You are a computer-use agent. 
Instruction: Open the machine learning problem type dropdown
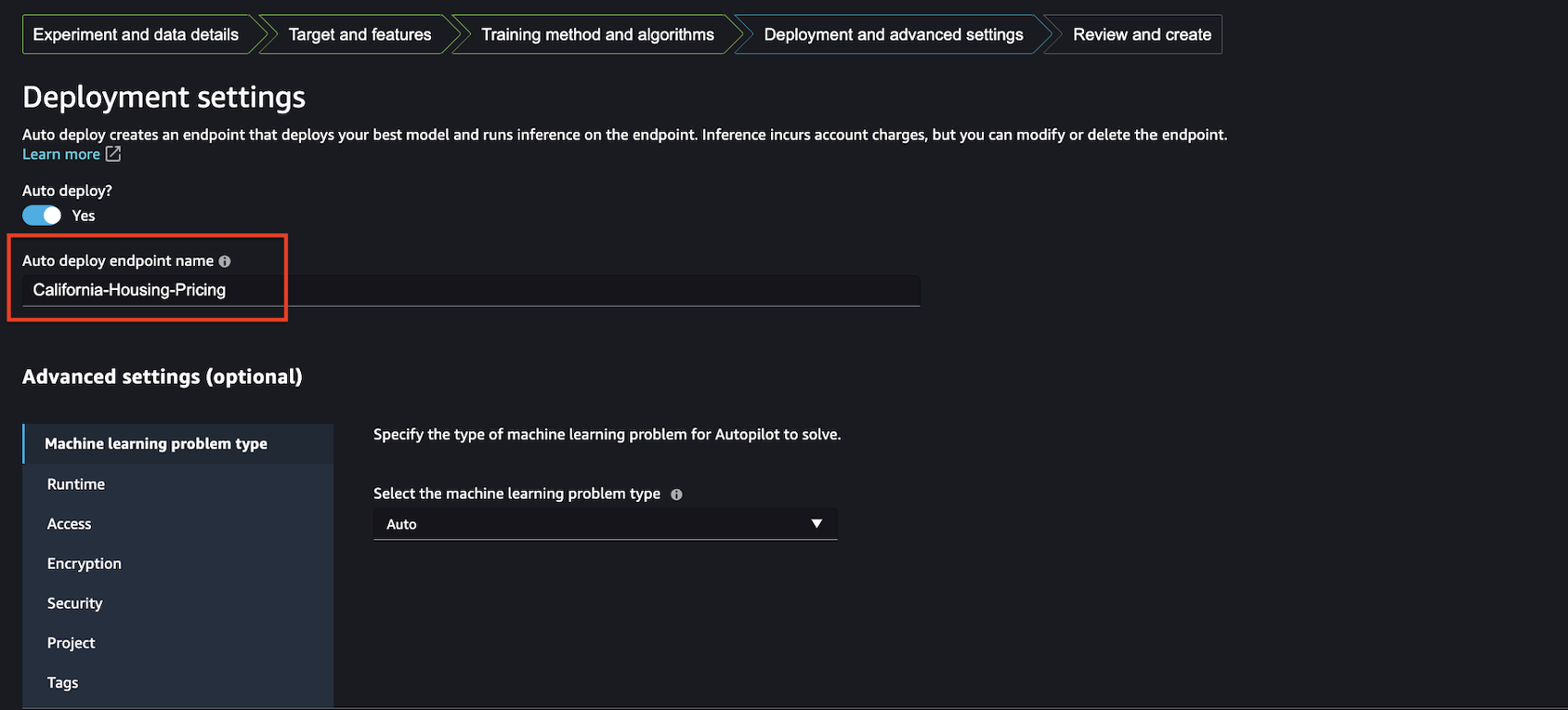tap(604, 524)
